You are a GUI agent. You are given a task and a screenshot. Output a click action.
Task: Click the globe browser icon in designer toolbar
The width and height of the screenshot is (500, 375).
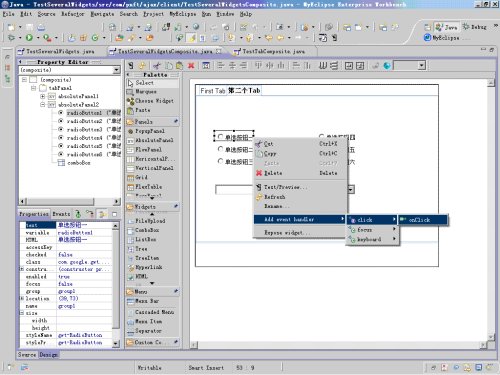pos(387,66)
